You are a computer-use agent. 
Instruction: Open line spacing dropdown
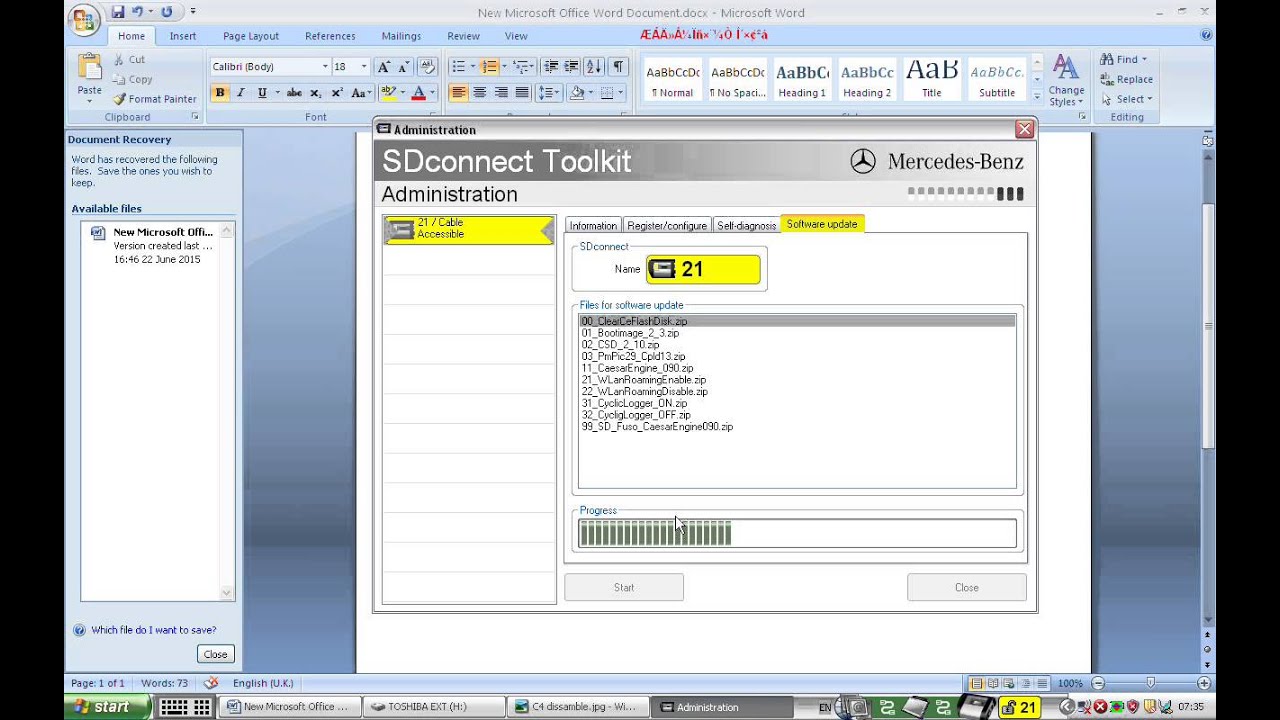[x=549, y=93]
